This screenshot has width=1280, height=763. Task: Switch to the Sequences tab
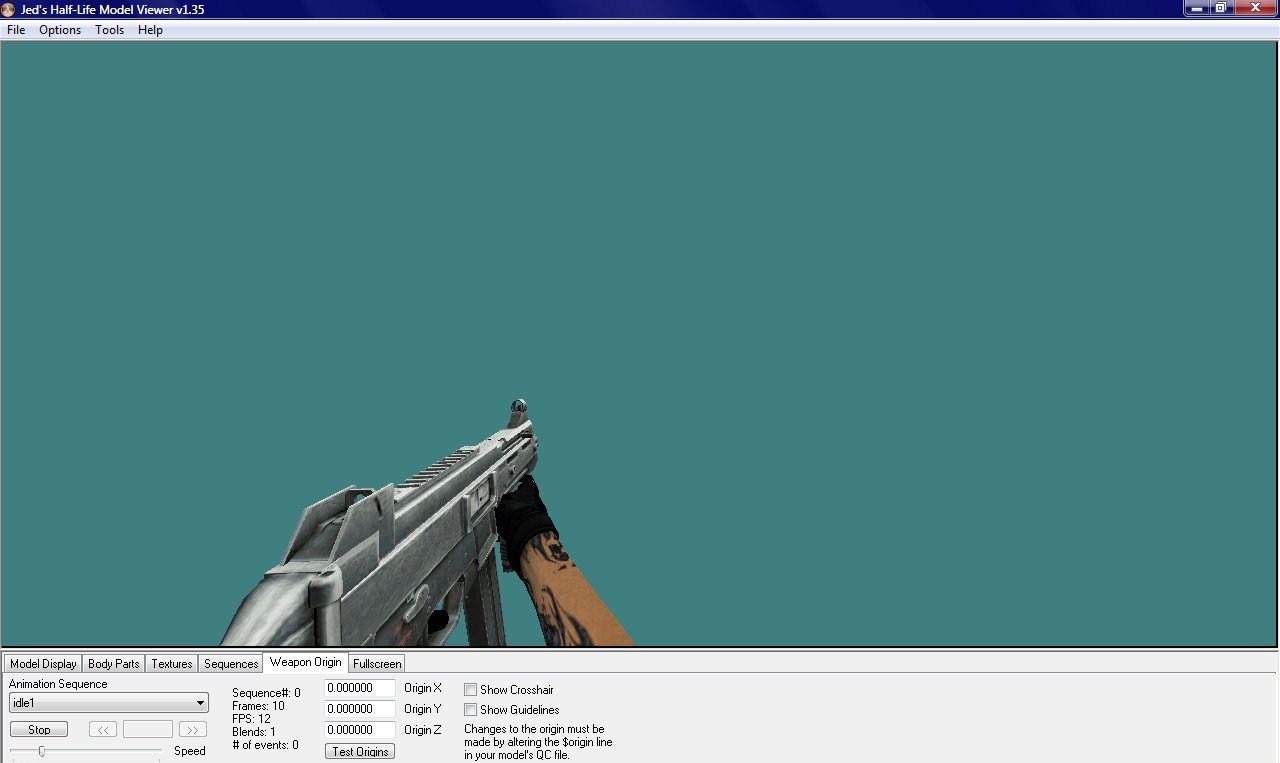click(x=231, y=663)
